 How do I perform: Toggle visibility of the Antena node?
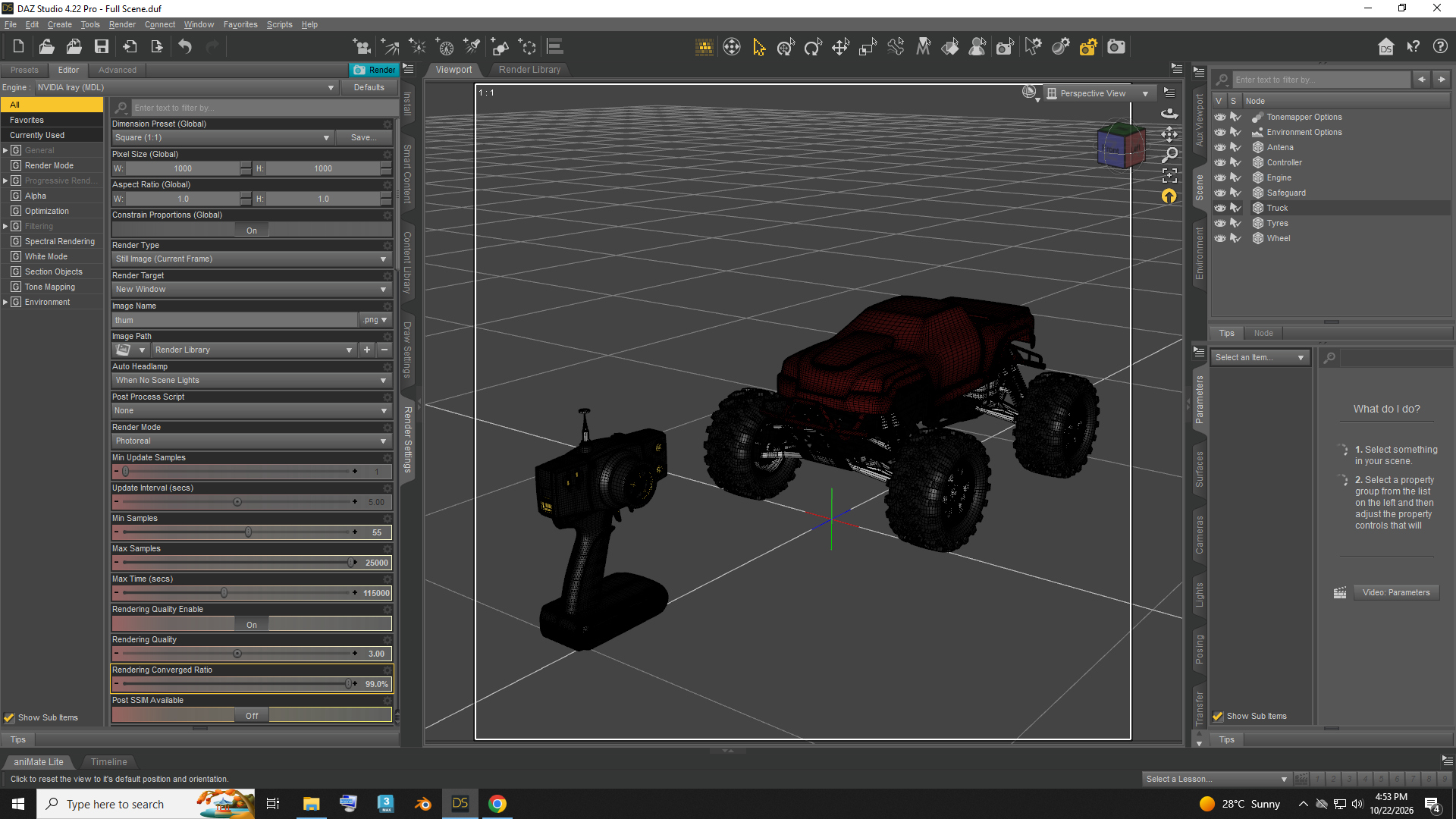point(1220,147)
